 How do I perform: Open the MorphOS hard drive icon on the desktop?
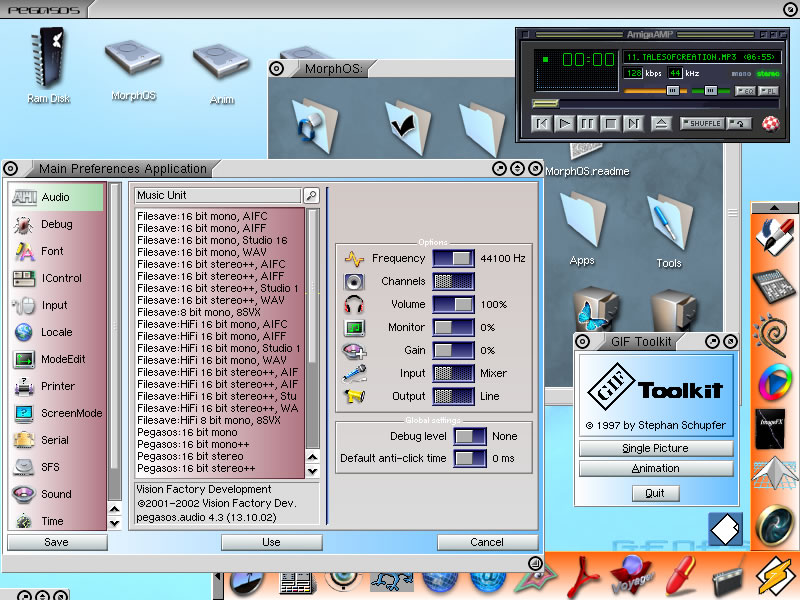tap(133, 70)
